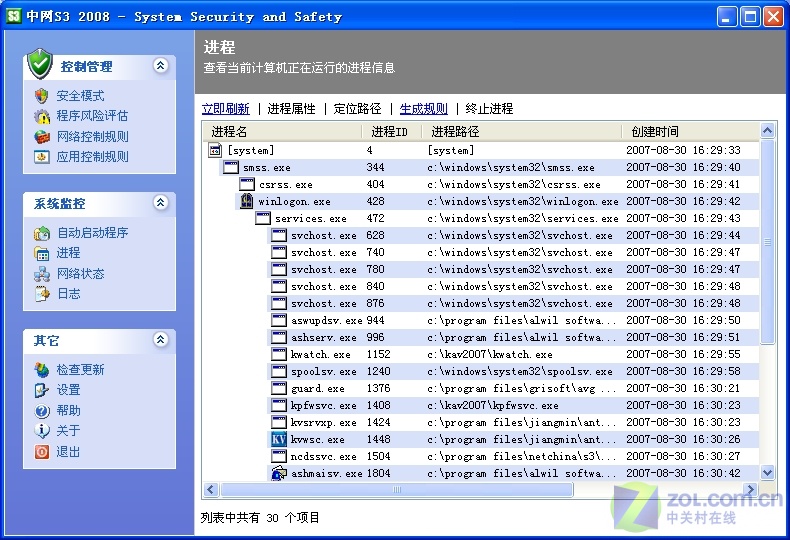This screenshot has height=540, width=790.
Task: Click the ashmaisv.exe process icon
Action: [279, 474]
